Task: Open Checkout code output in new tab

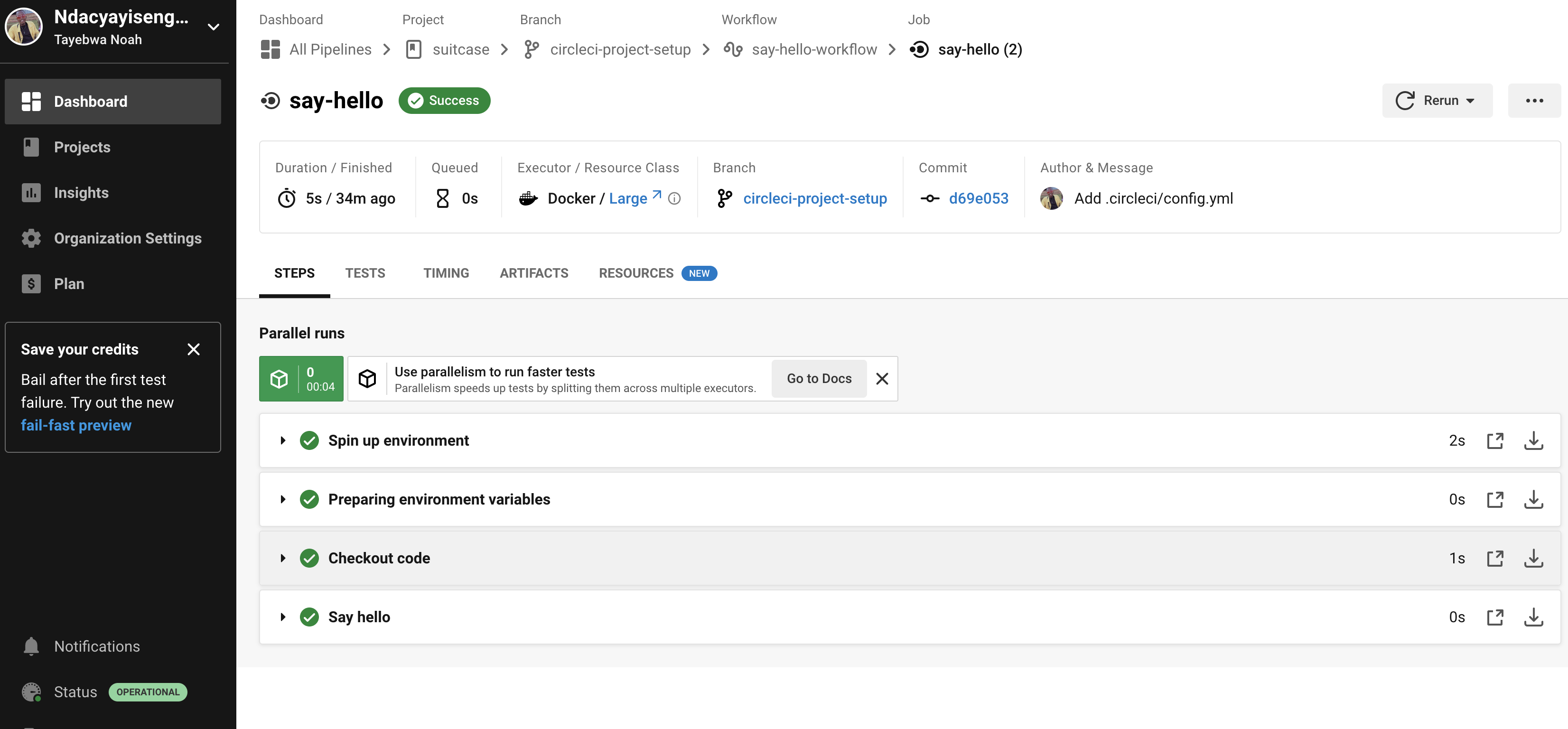Action: (1495, 558)
